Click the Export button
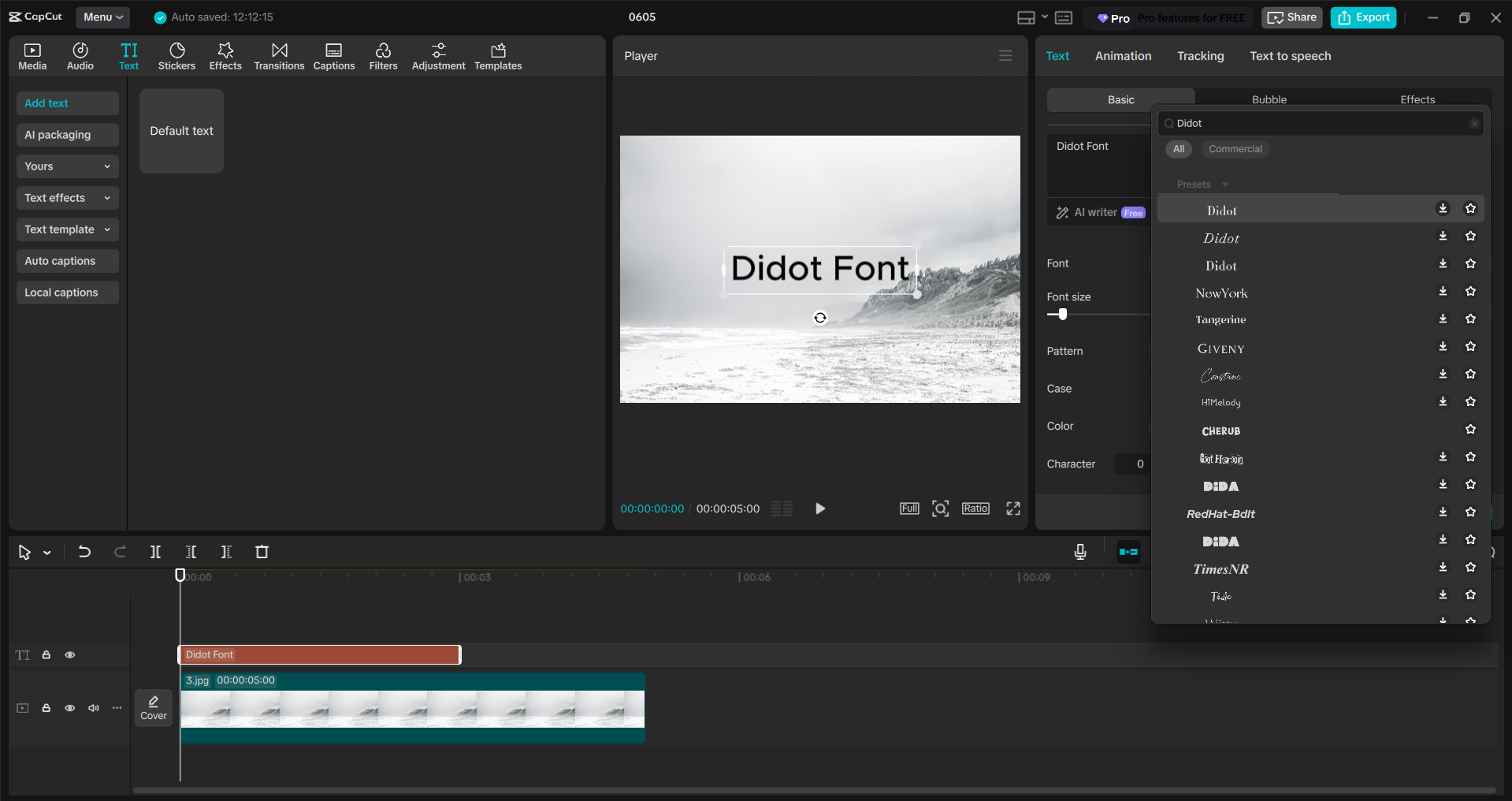1512x801 pixels. [1362, 17]
